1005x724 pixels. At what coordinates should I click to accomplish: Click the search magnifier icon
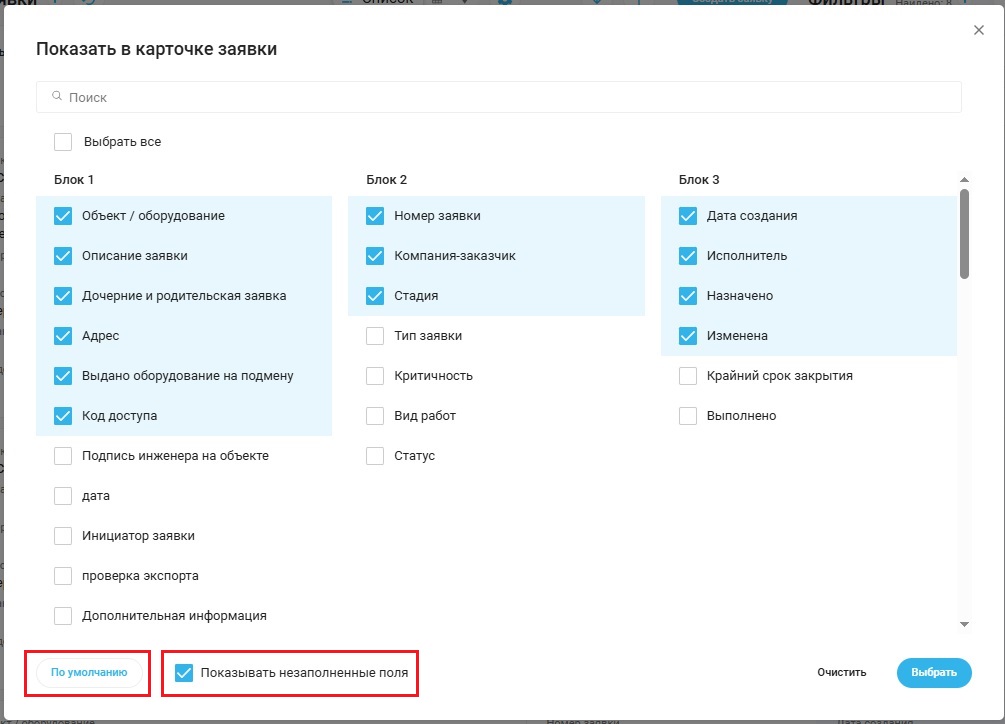point(57,97)
